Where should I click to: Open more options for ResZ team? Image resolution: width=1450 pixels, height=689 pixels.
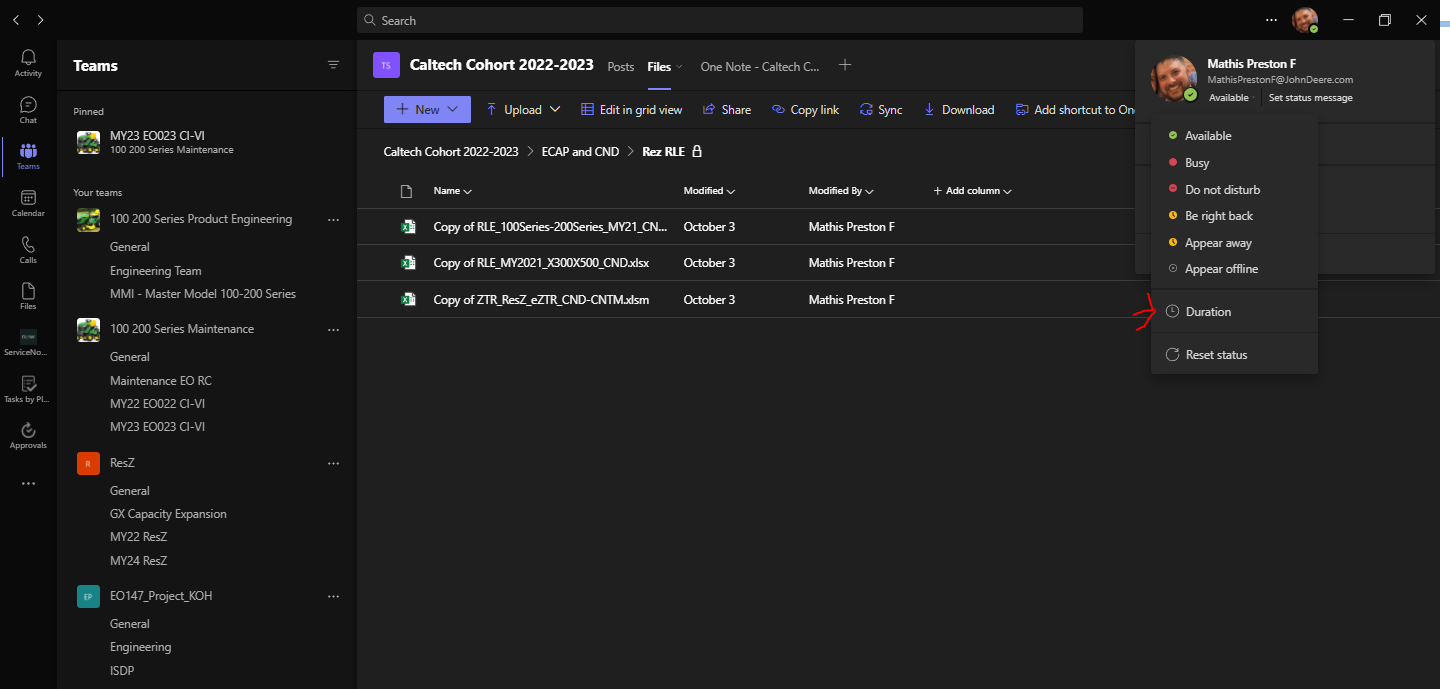334,463
